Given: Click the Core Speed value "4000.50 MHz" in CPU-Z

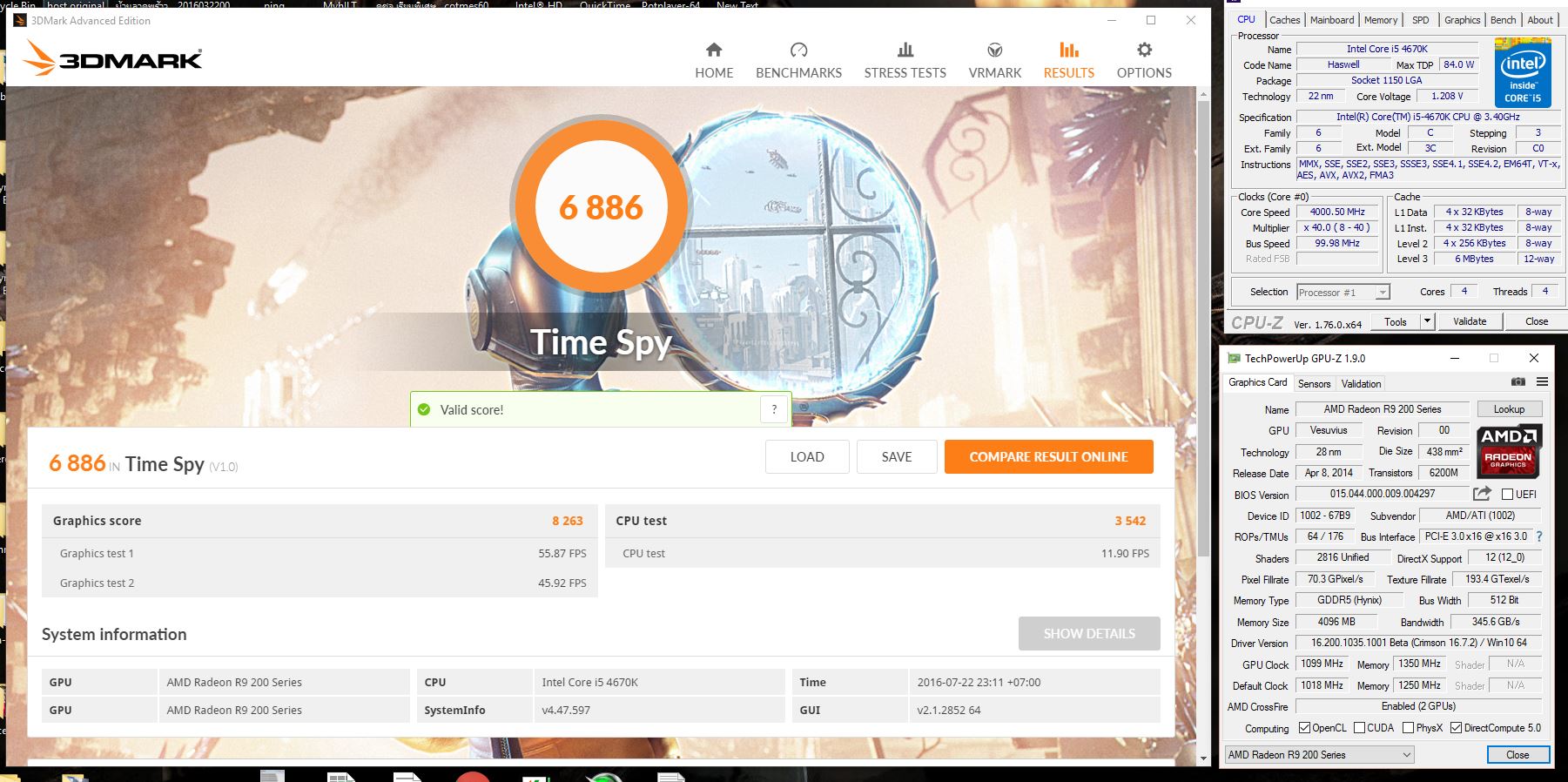Looking at the screenshot, I should point(1338,212).
